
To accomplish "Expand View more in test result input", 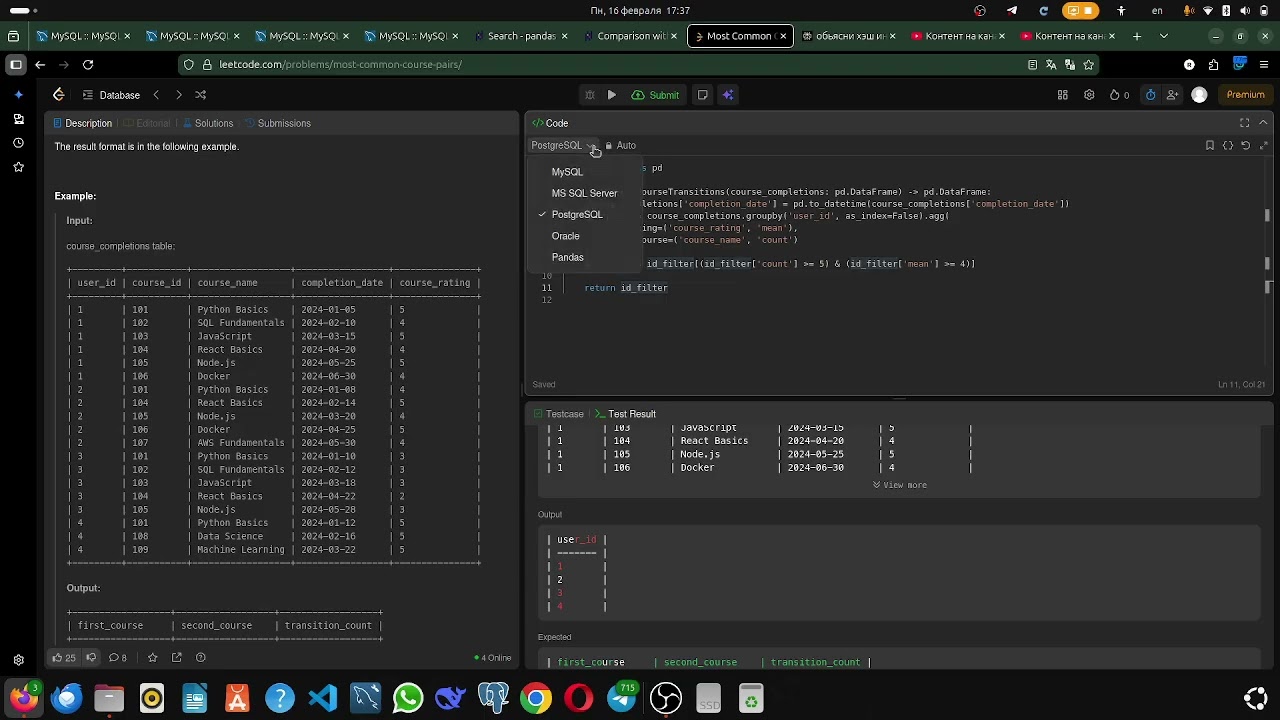I will tap(900, 485).
